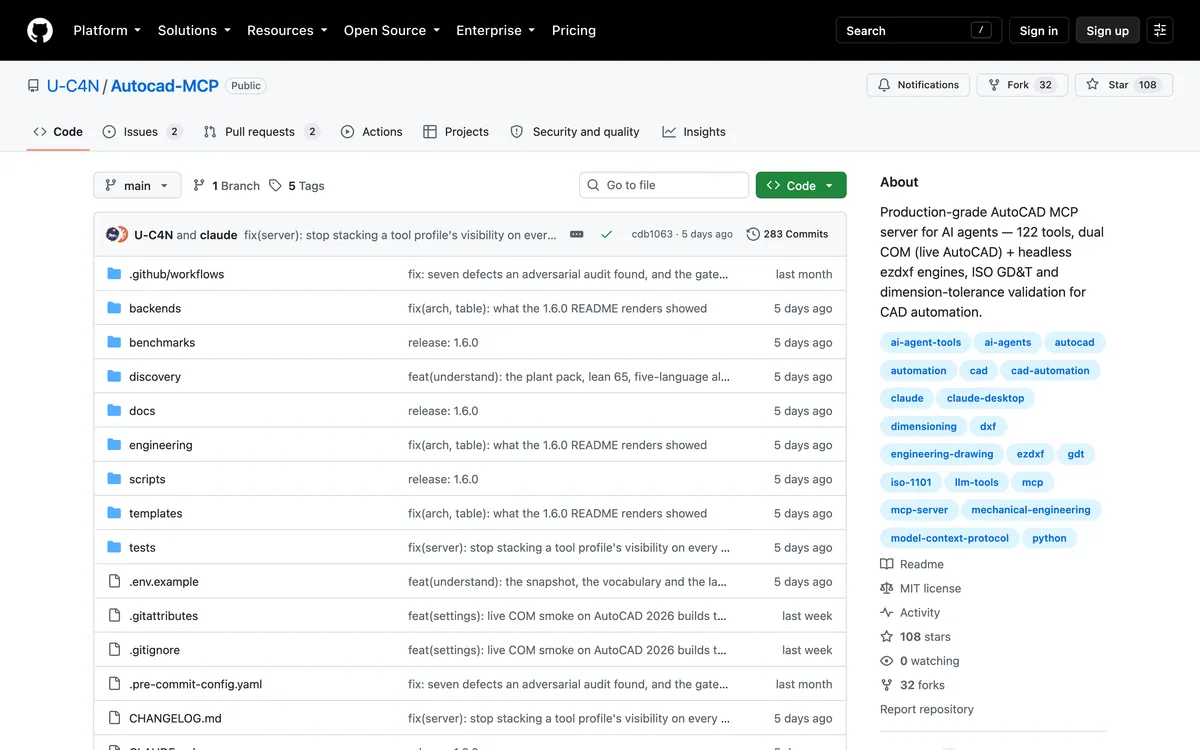The width and height of the screenshot is (1200, 750).
Task: Click the templates folder icon
Action: pos(114,513)
